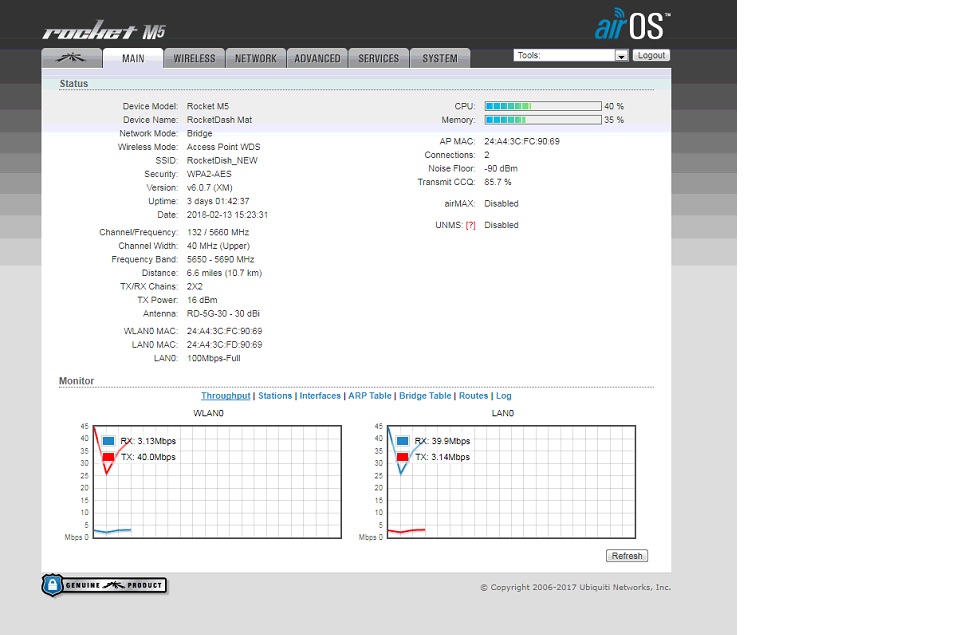Select the Antenna value RD-5G-30 - 30 dBi
The height and width of the screenshot is (635, 960).
[x=223, y=314]
